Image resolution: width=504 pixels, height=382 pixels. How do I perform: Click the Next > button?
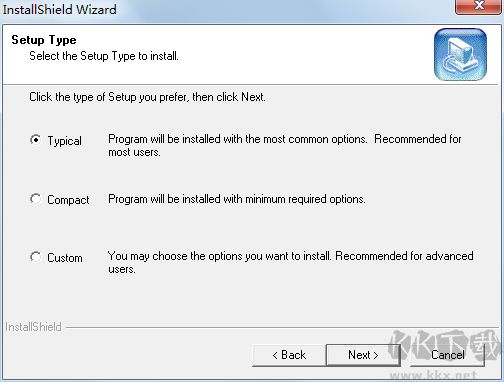363,355
